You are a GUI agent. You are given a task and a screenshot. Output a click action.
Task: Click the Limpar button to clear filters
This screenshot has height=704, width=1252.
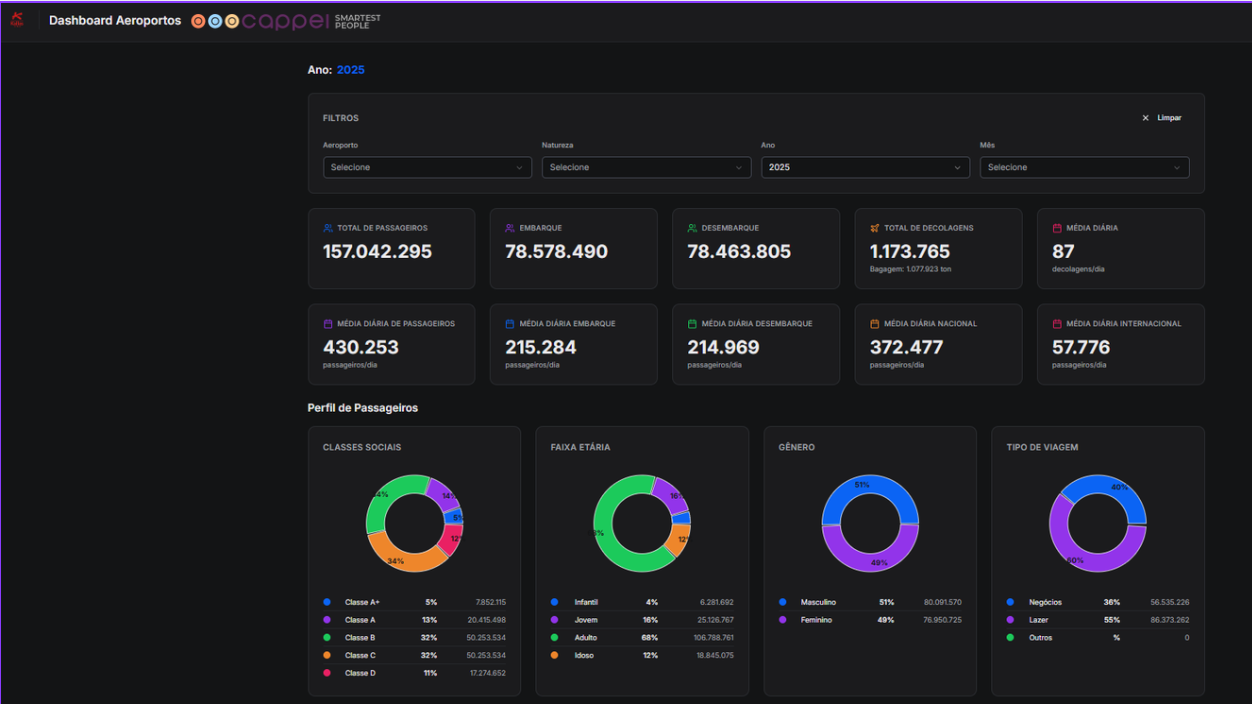[1162, 118]
